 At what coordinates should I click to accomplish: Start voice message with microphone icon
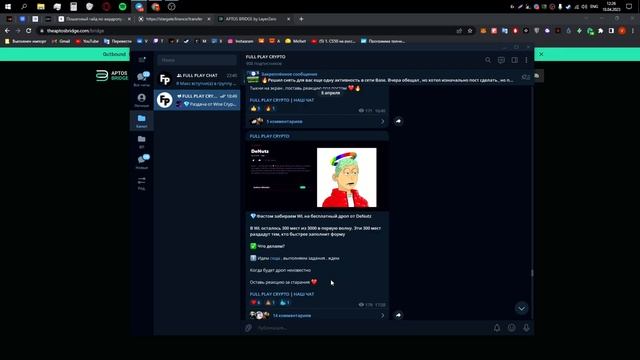pyautogui.click(x=527, y=328)
